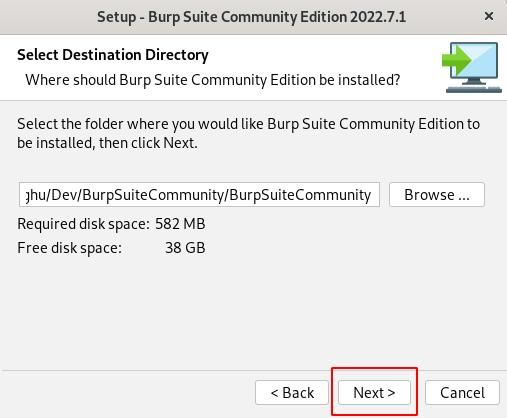The width and height of the screenshot is (507, 418).
Task: Click the "Where should Burp Suite" subtitle
Action: 213,80
